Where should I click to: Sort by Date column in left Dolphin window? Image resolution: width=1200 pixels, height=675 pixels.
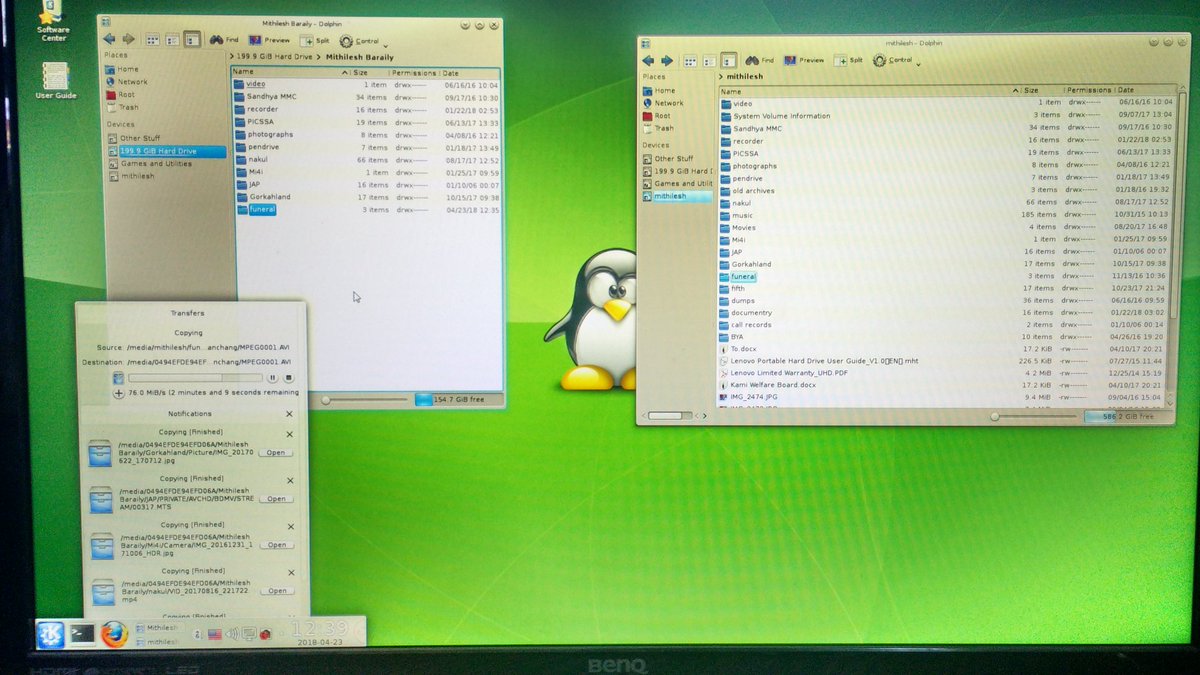click(470, 73)
